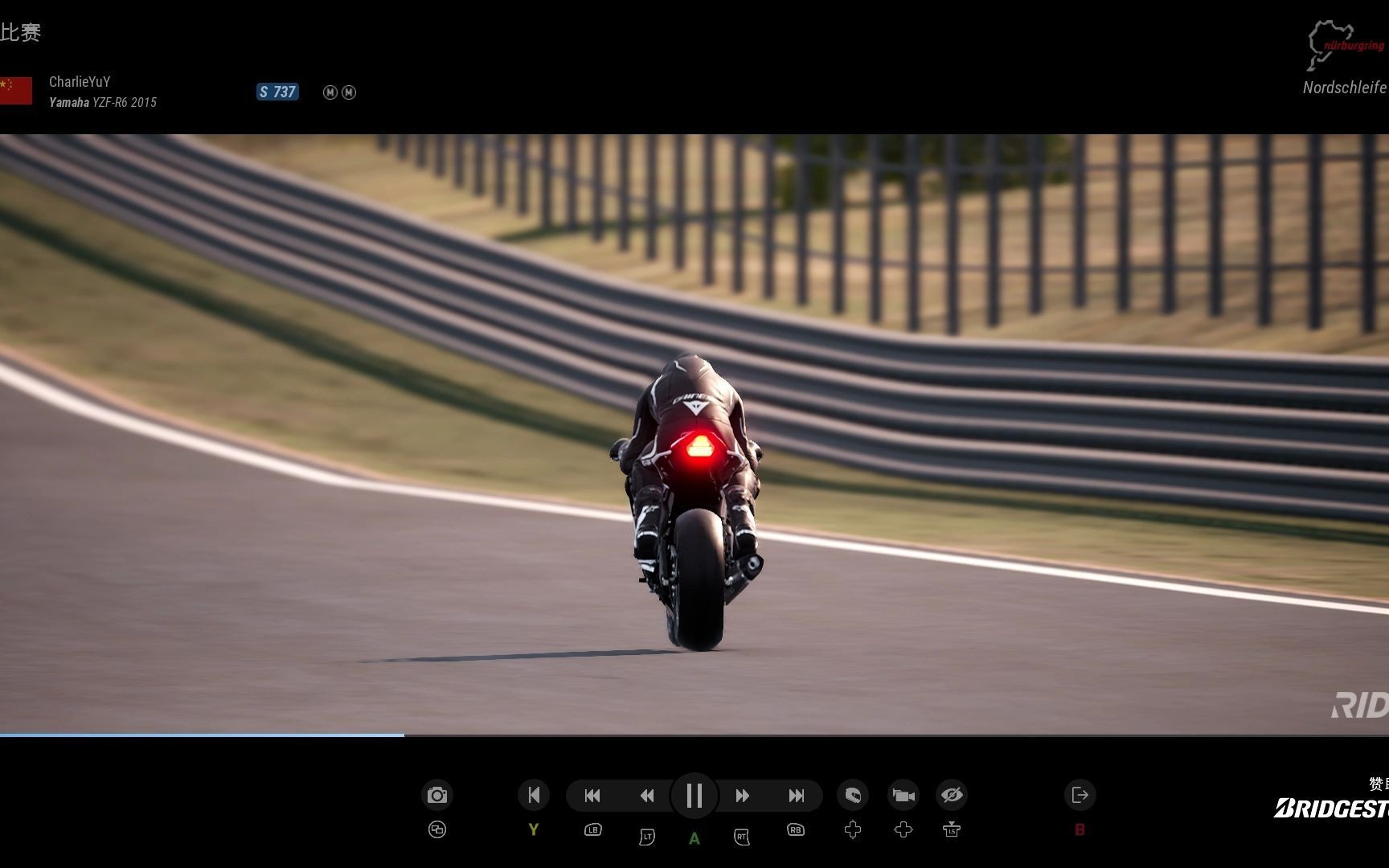Click the D-pad hint below the video camera
This screenshot has height=868, width=1389.
903,829
